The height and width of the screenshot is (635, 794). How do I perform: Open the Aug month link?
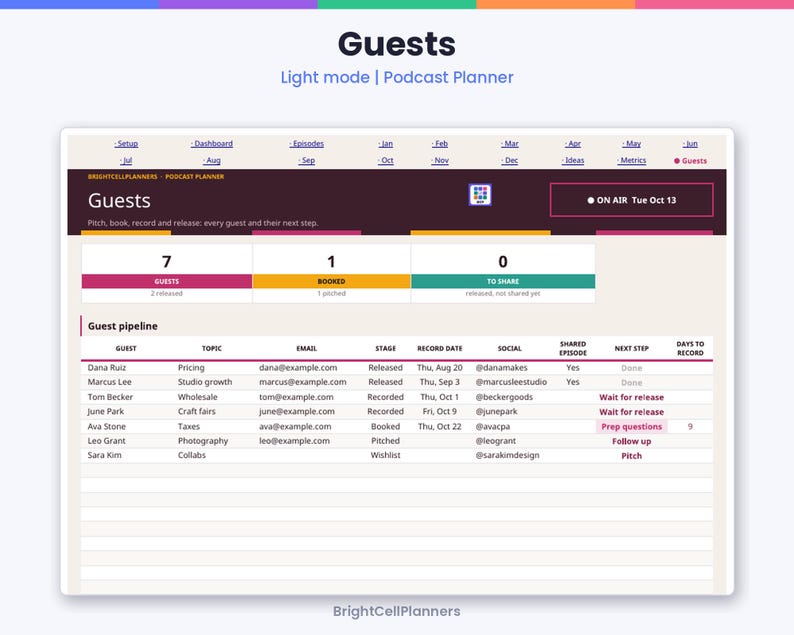pos(212,161)
